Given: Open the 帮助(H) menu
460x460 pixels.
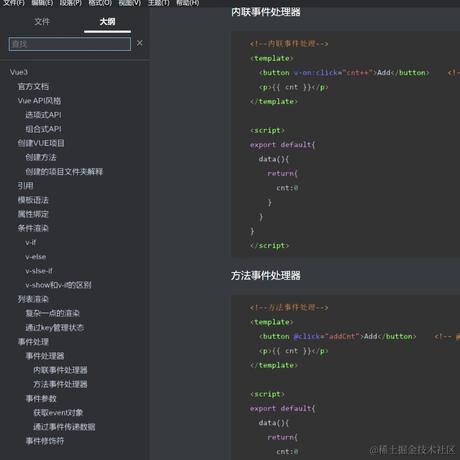Looking at the screenshot, I should [188, 3].
